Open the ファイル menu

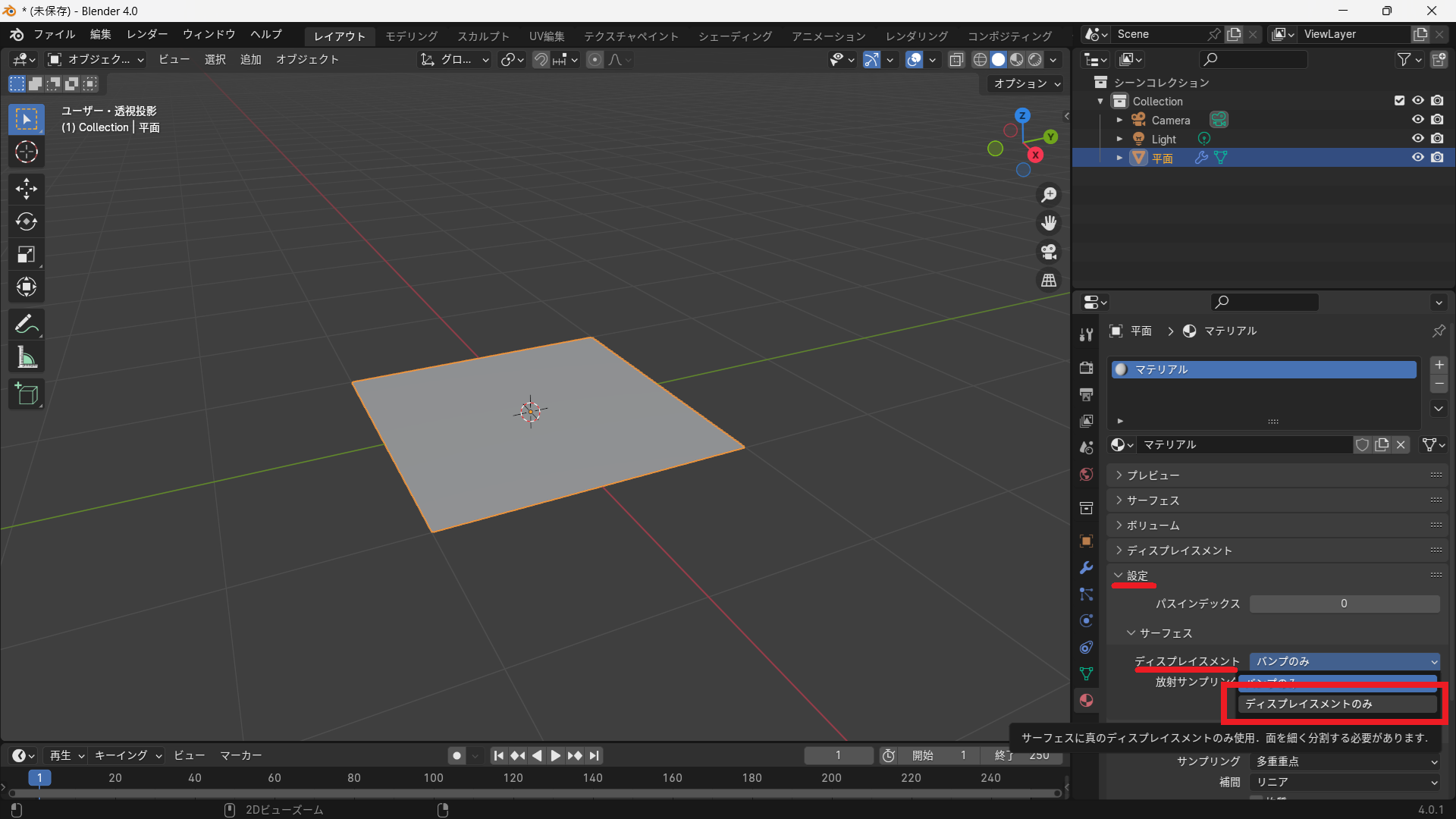(x=54, y=35)
